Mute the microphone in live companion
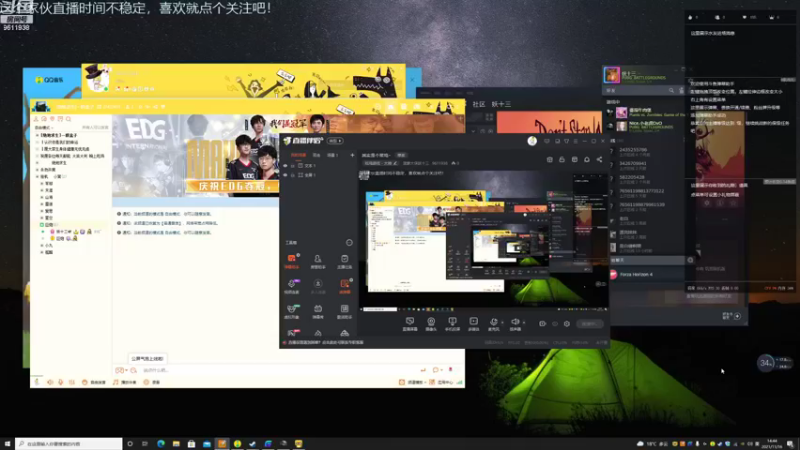The image size is (800, 450). 493,322
